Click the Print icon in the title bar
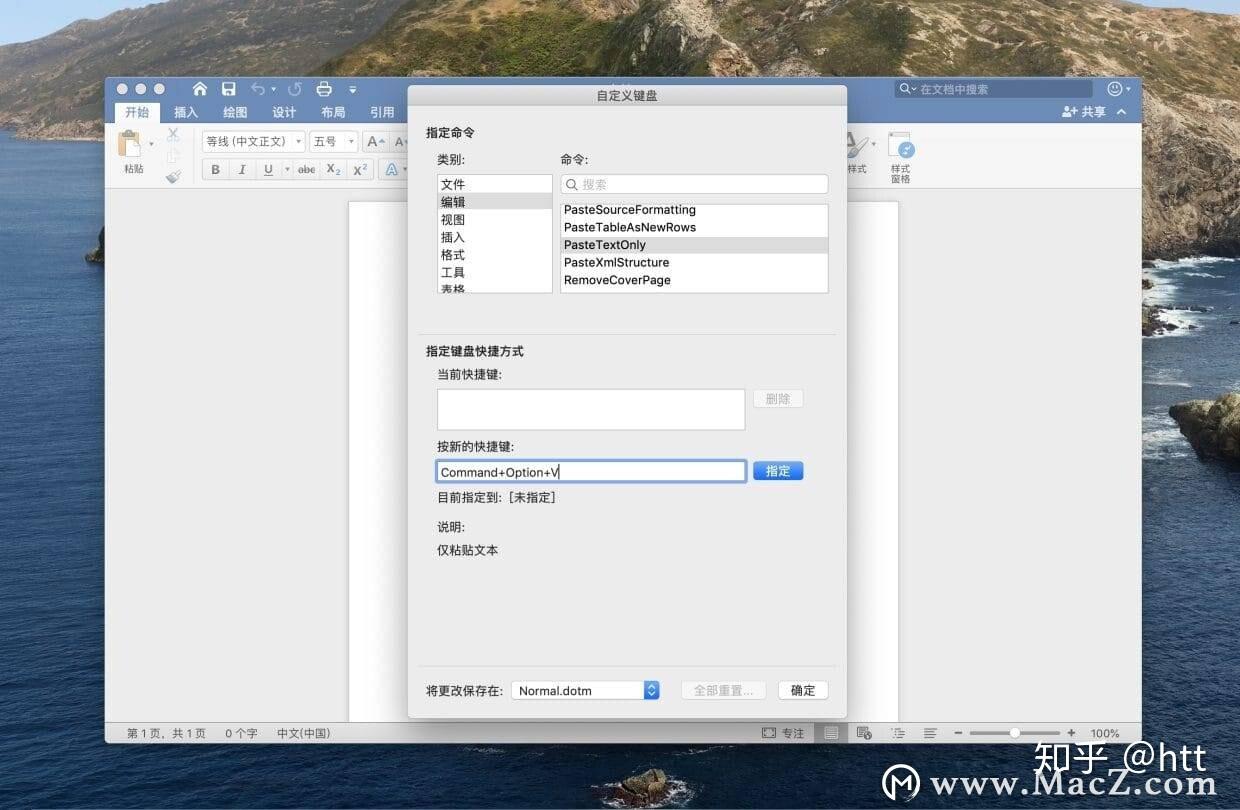The image size is (1240, 810). tap(324, 88)
